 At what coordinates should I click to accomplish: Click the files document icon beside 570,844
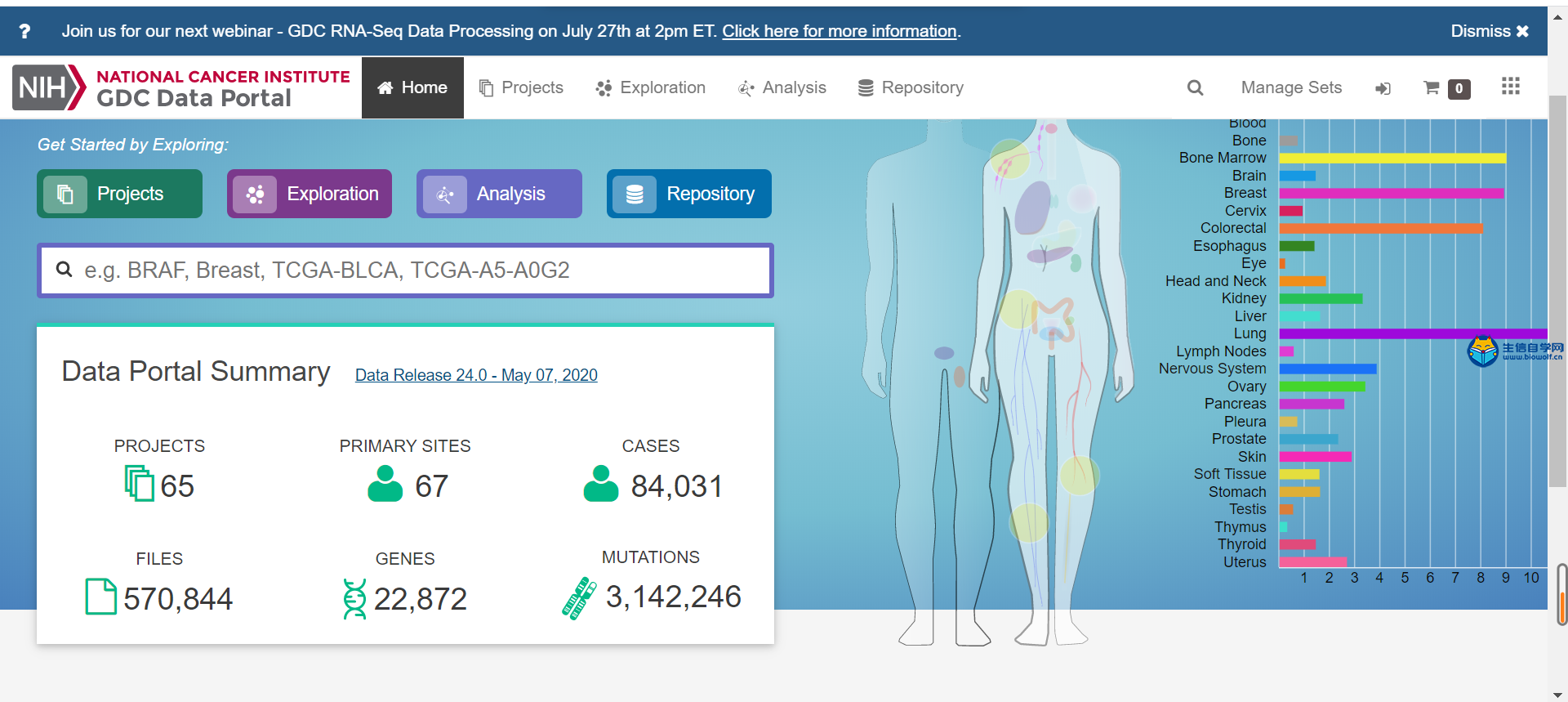click(x=101, y=597)
